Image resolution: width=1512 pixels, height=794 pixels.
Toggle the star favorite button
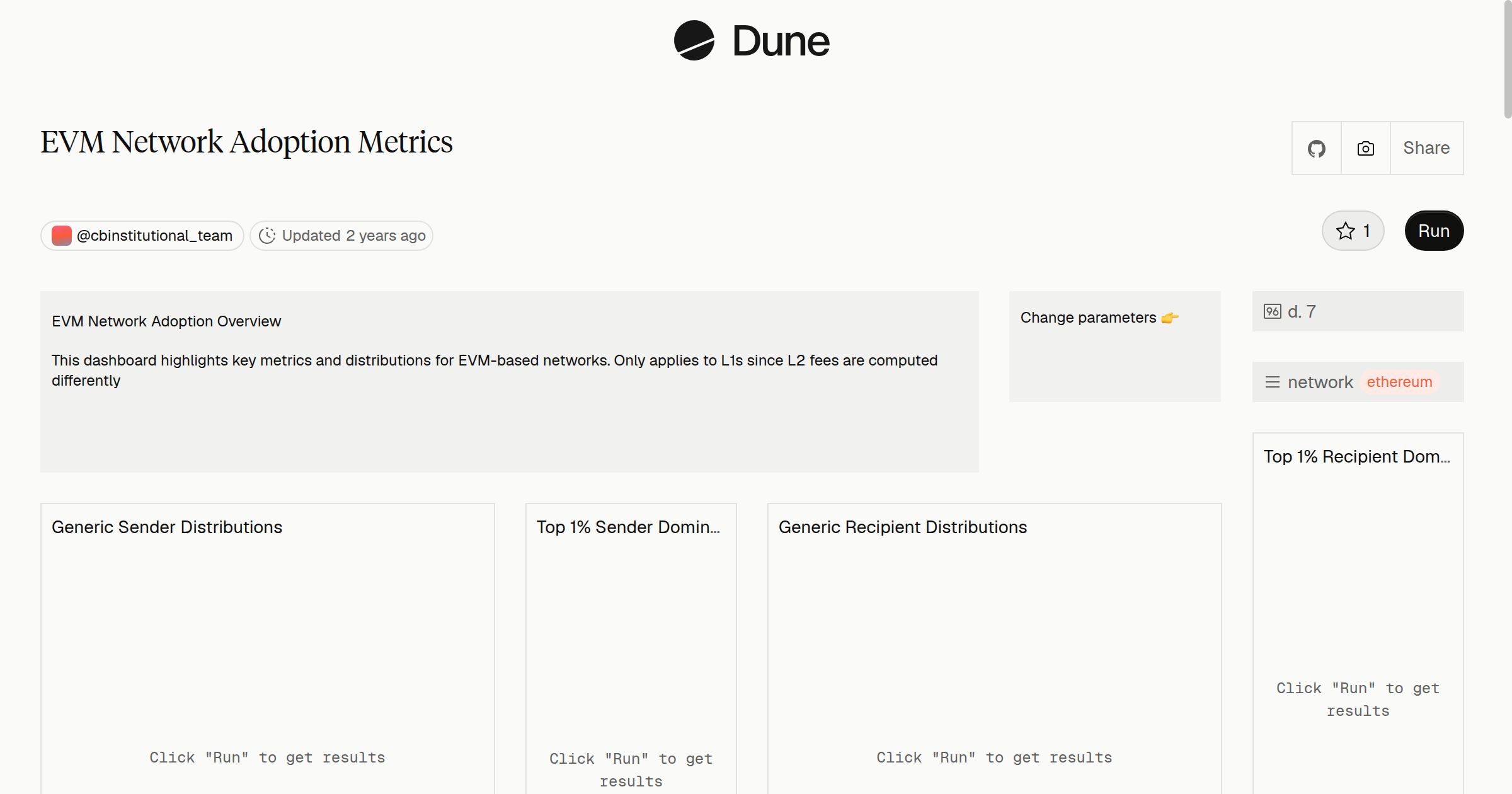1353,231
